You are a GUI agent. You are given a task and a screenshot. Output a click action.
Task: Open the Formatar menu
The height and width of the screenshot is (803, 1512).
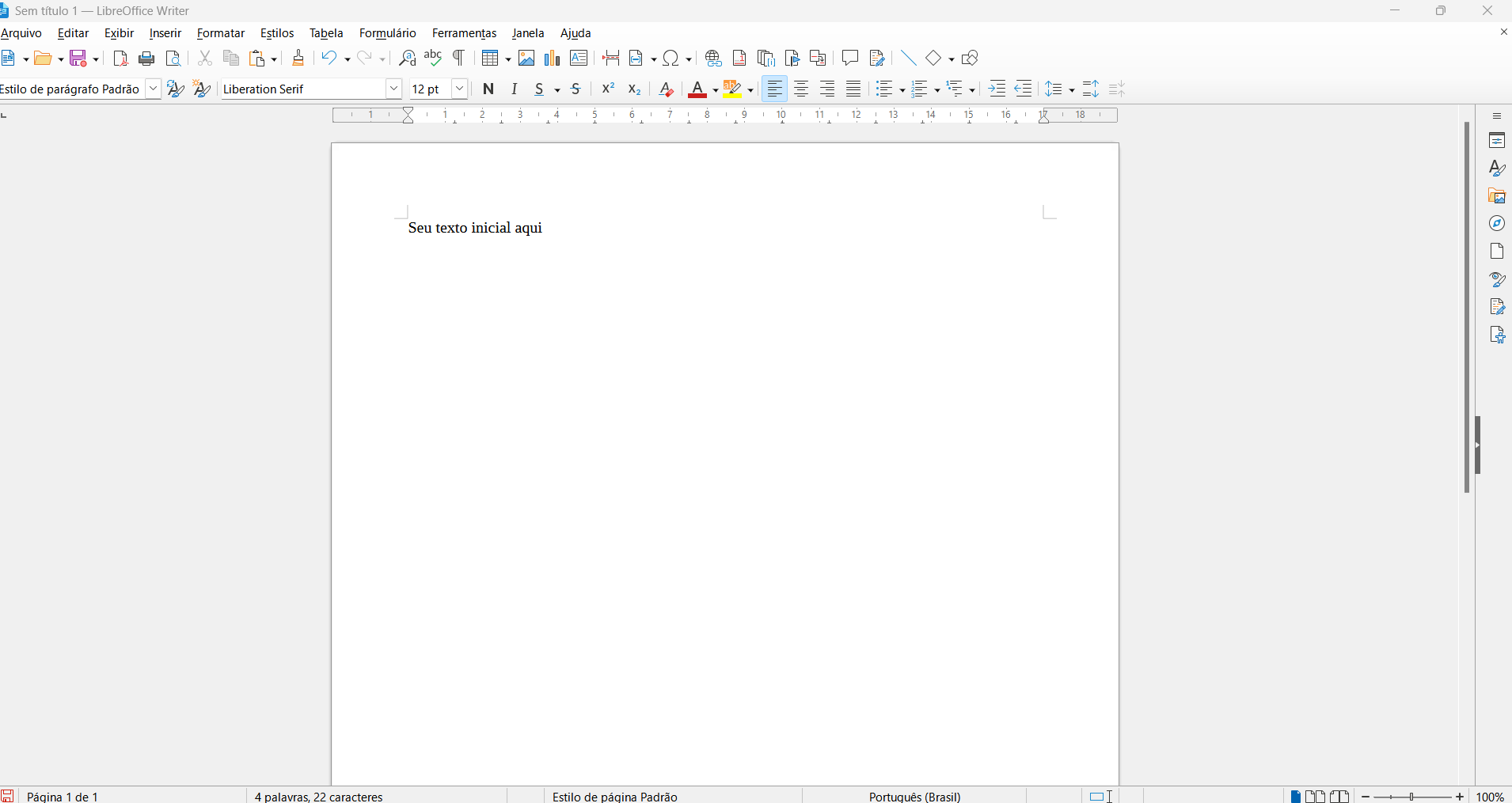(221, 33)
